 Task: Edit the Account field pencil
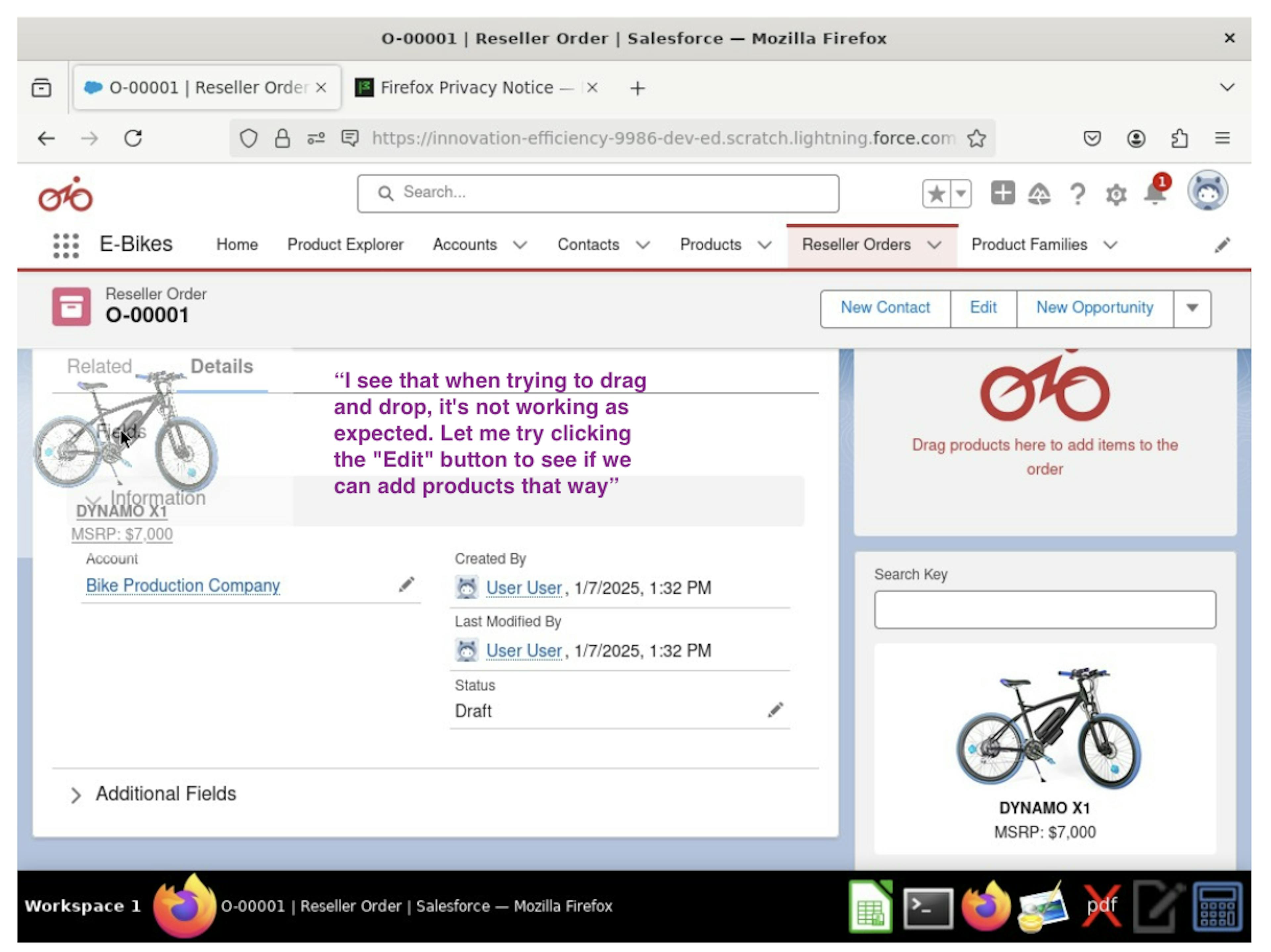pyautogui.click(x=406, y=584)
